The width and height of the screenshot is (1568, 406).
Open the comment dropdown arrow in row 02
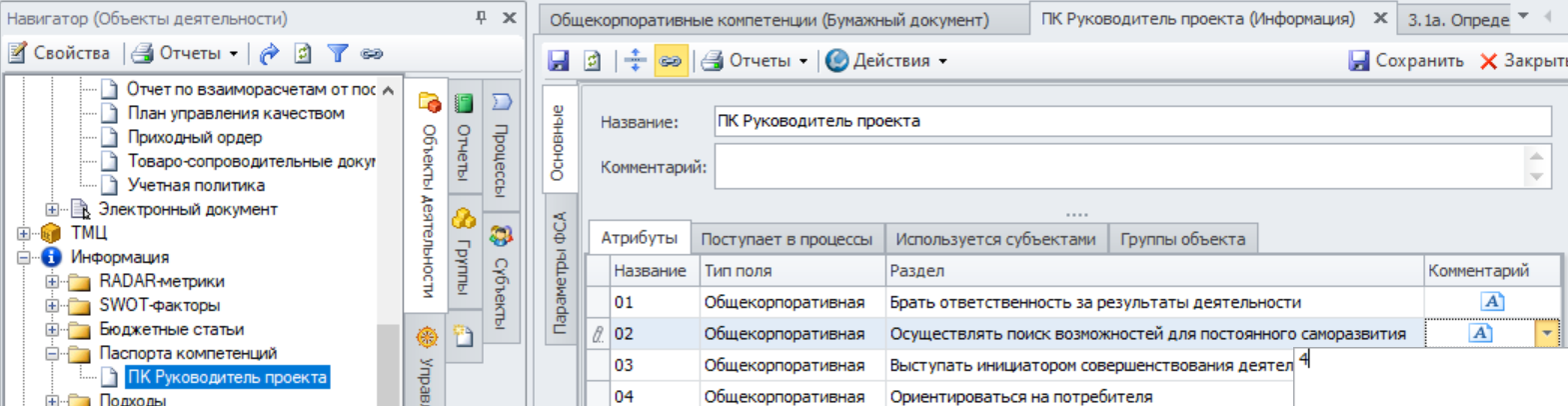(1546, 334)
